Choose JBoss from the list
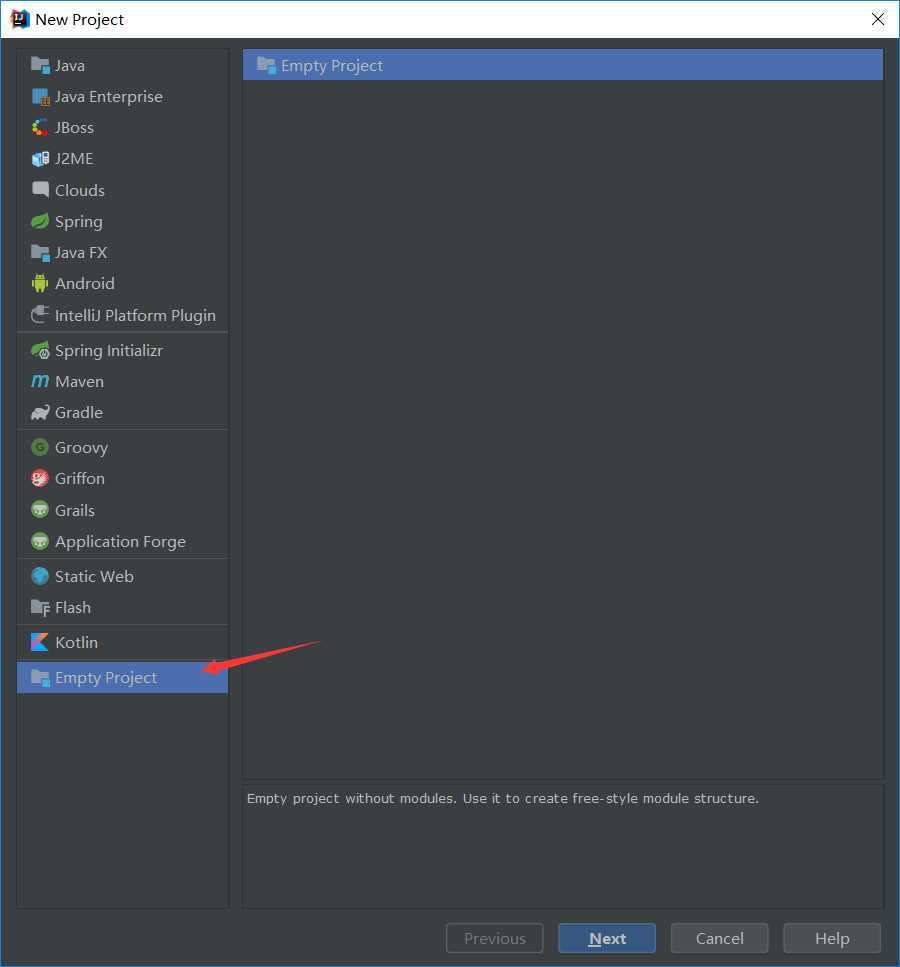 tap(123, 128)
